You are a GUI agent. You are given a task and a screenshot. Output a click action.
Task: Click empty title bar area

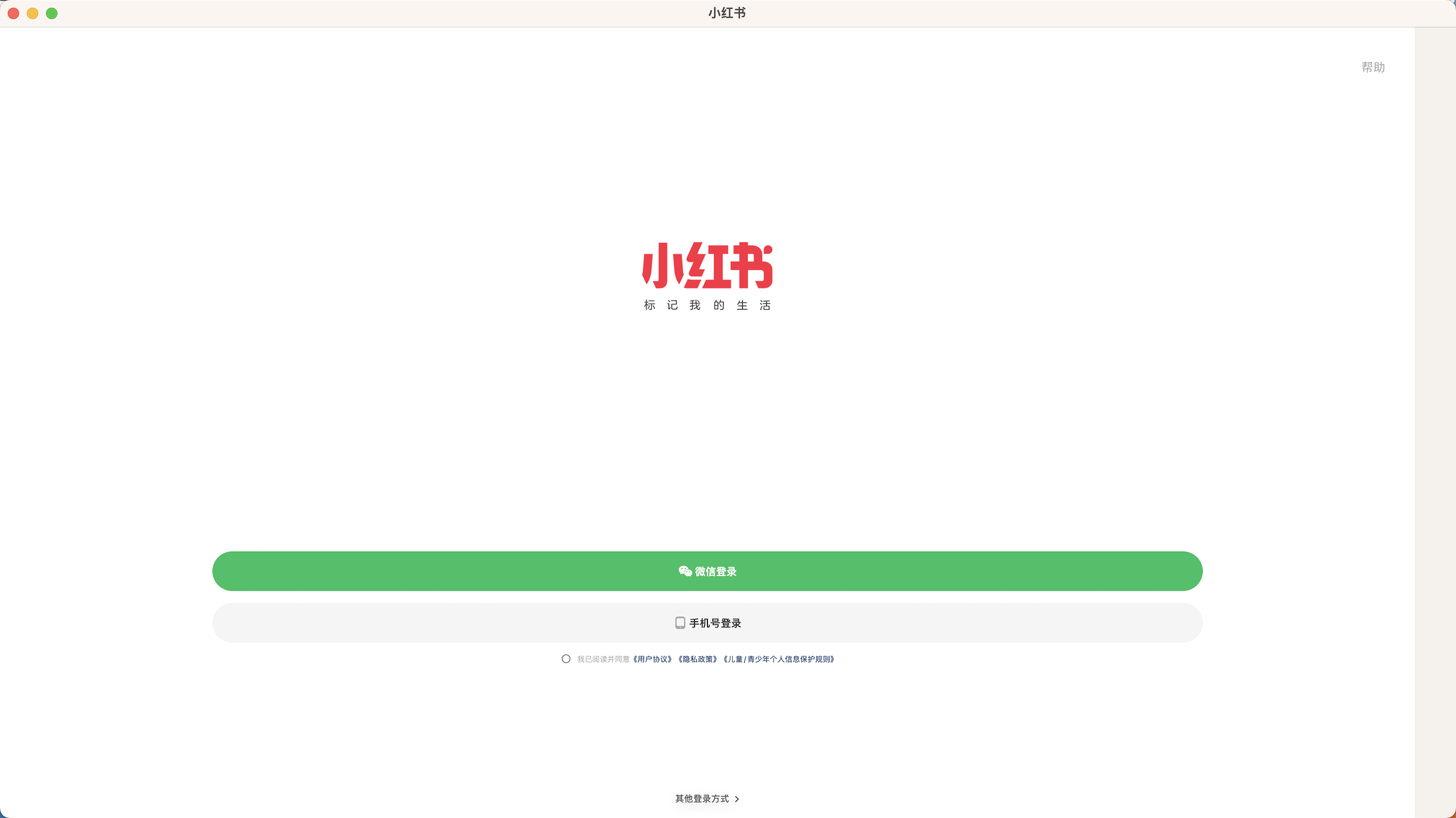[x=396, y=13]
